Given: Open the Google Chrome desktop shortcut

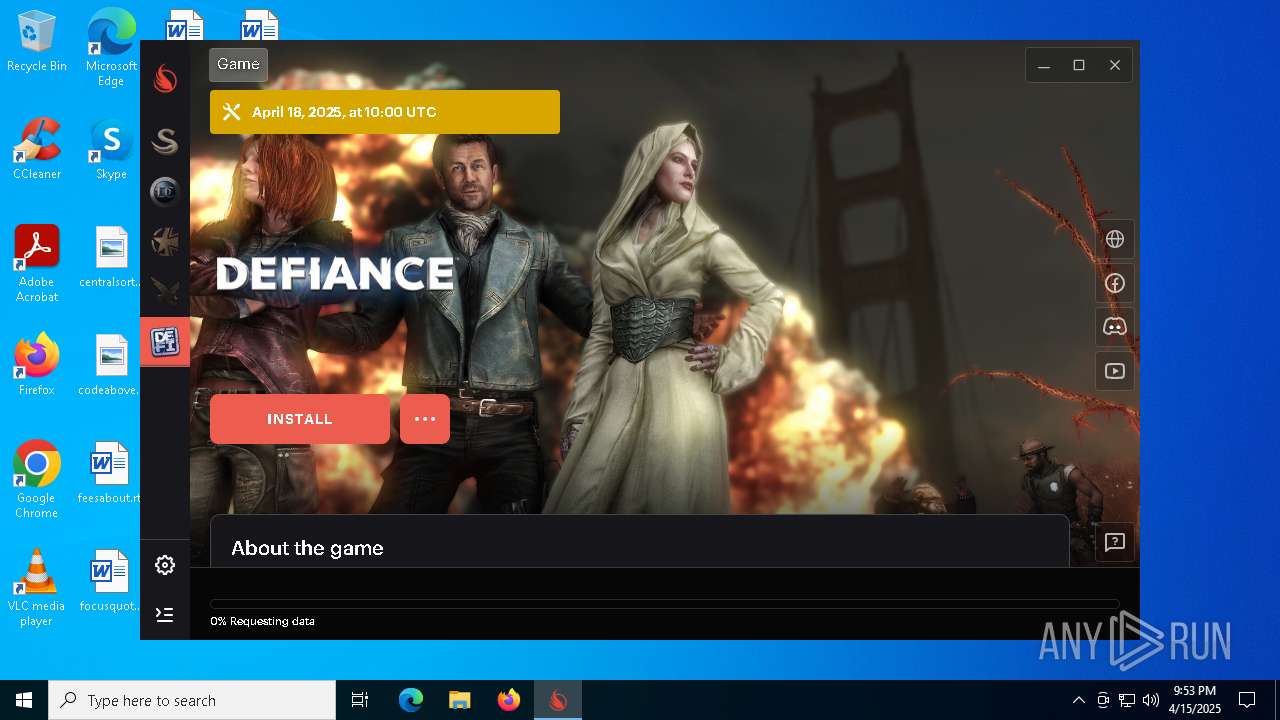Looking at the screenshot, I should click(37, 480).
